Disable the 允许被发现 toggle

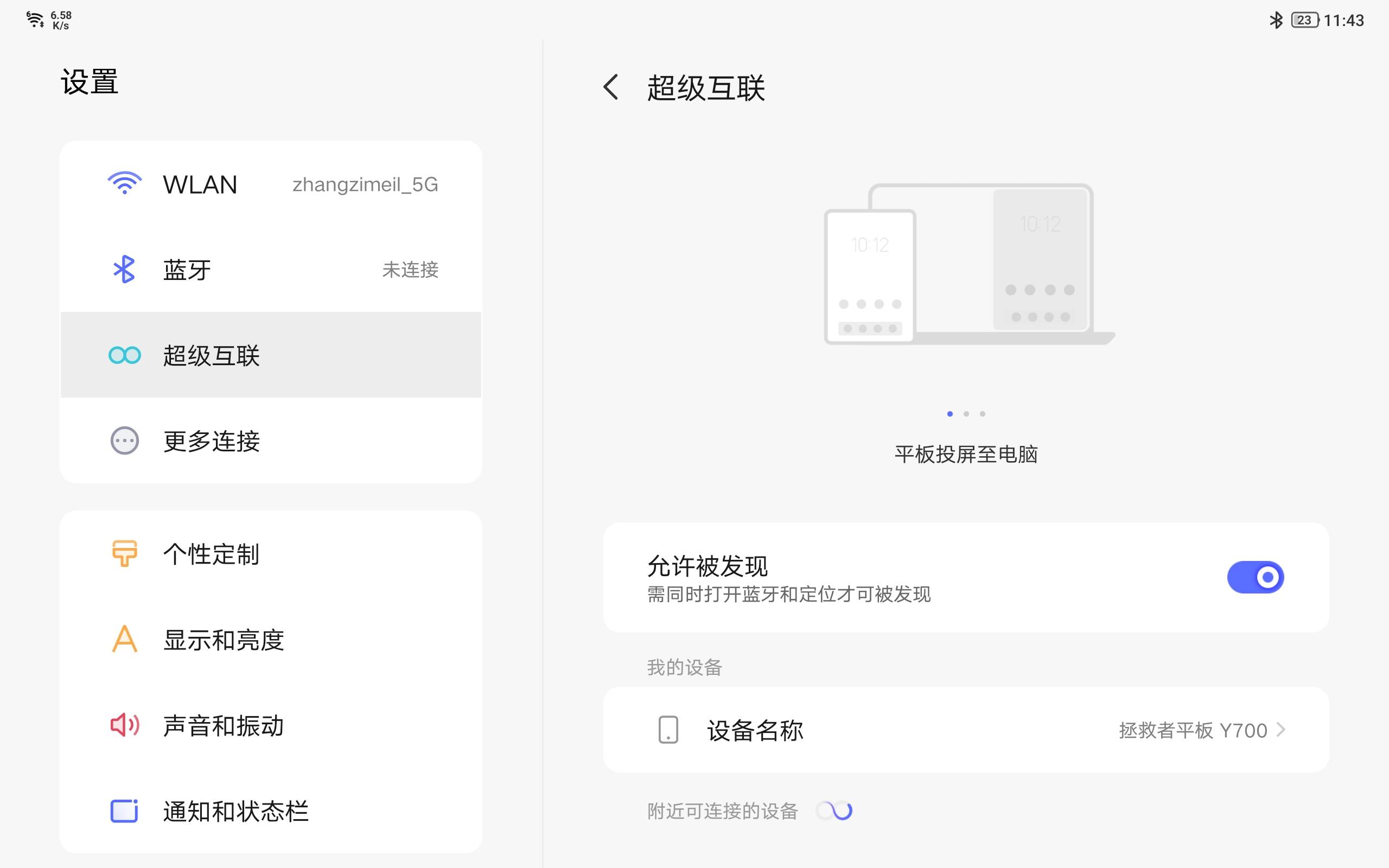pos(1257,576)
